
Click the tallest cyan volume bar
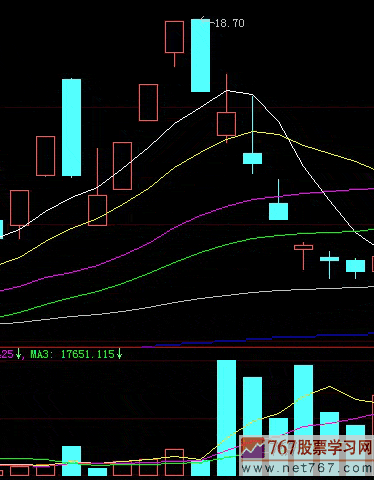(226, 418)
